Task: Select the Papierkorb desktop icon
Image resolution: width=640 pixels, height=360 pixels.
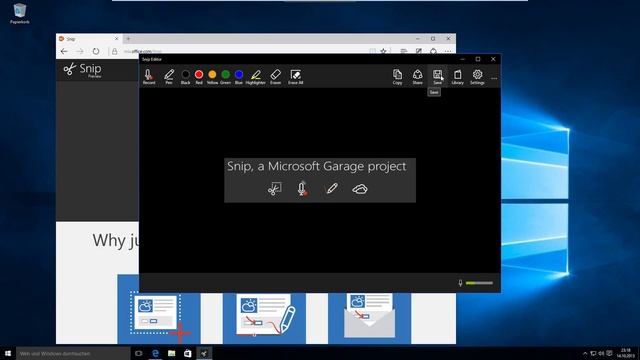Action: [20, 13]
